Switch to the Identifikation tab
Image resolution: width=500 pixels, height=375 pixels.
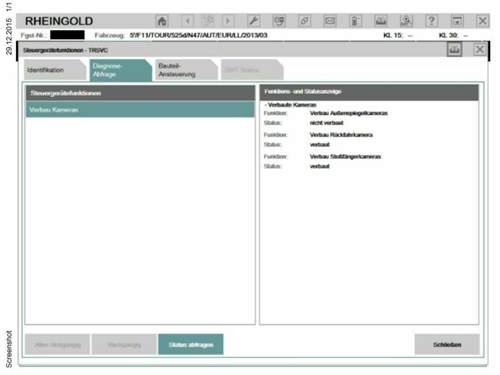55,70
